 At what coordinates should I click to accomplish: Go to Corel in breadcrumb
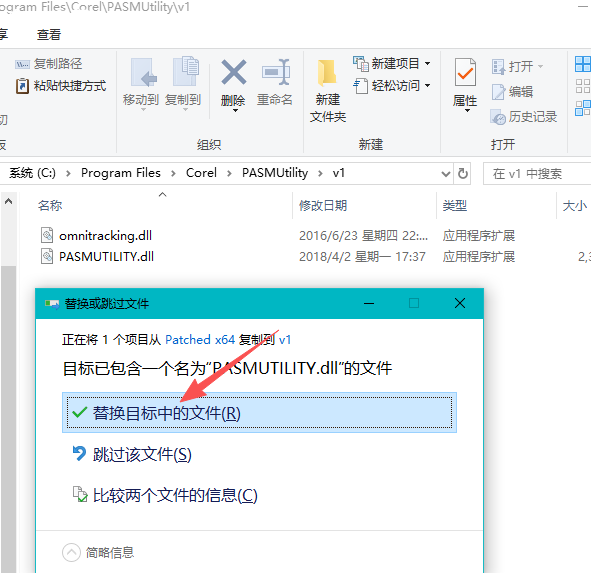201,173
